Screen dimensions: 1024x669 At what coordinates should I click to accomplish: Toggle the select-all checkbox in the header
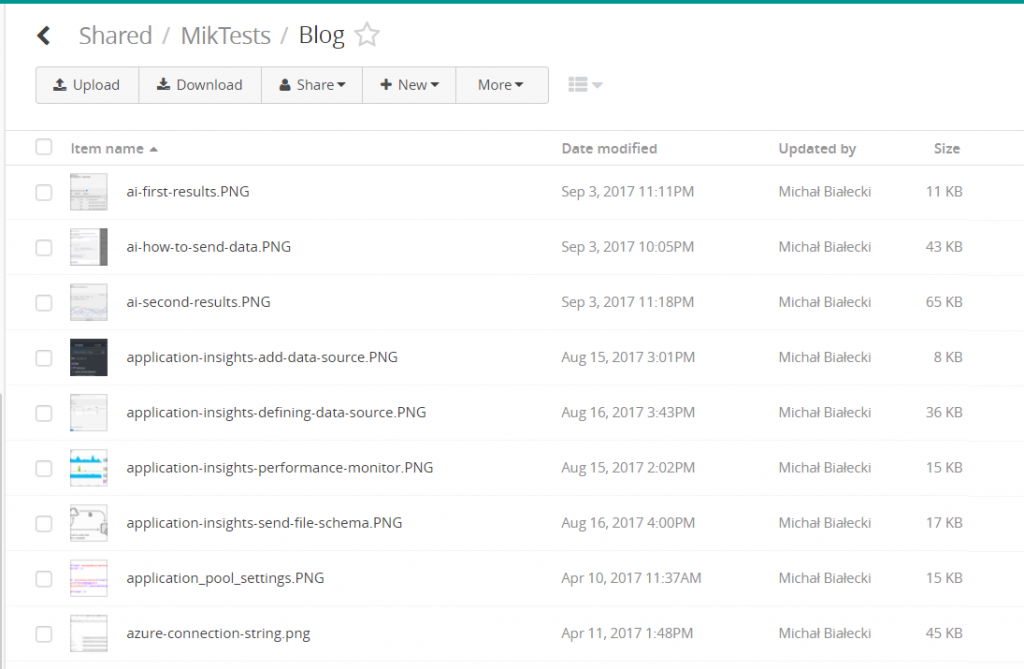click(x=44, y=146)
